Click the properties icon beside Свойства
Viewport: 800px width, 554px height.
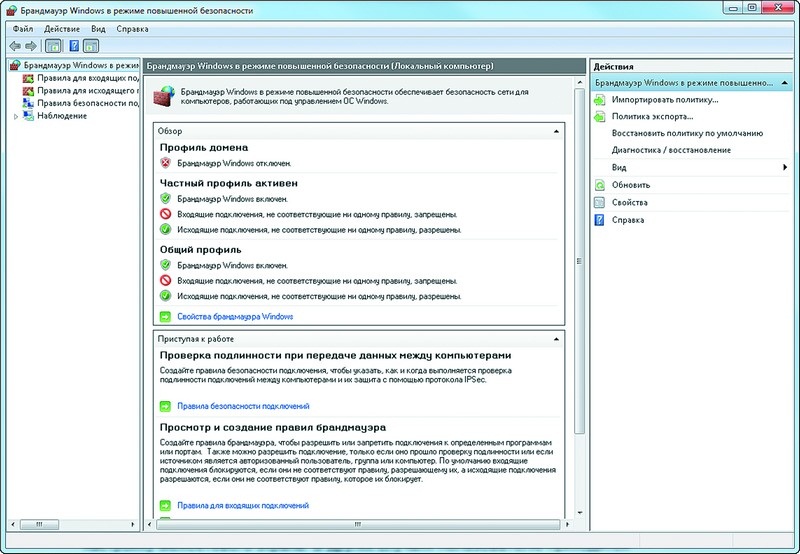click(x=599, y=203)
